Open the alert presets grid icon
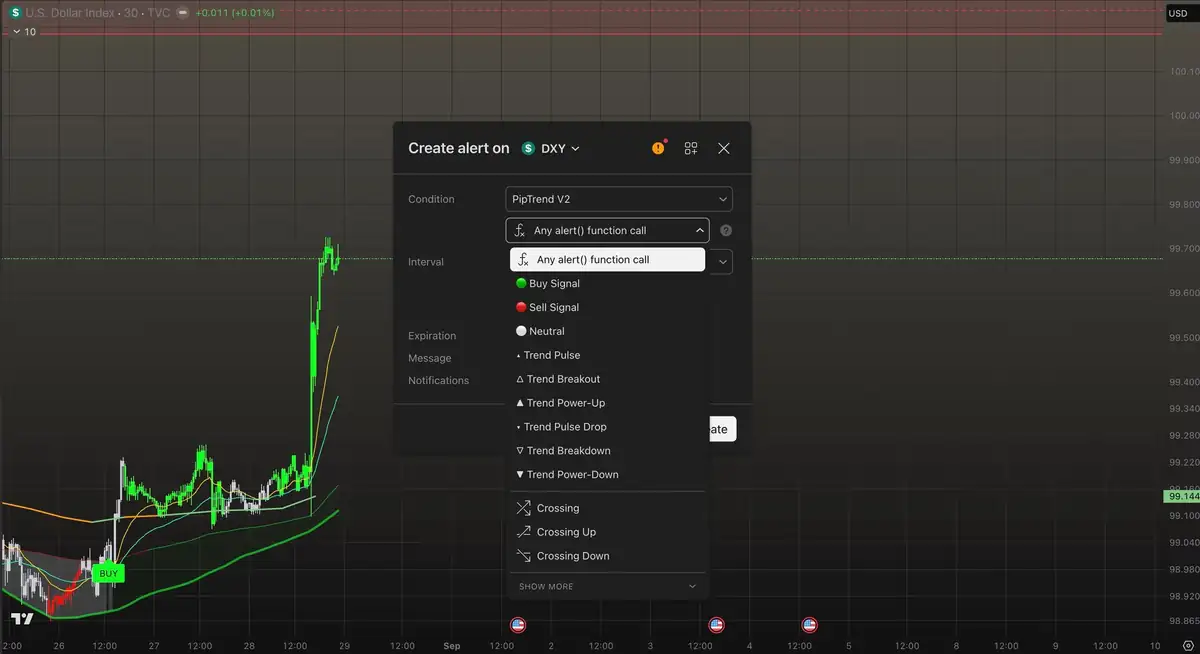 pyautogui.click(x=691, y=148)
